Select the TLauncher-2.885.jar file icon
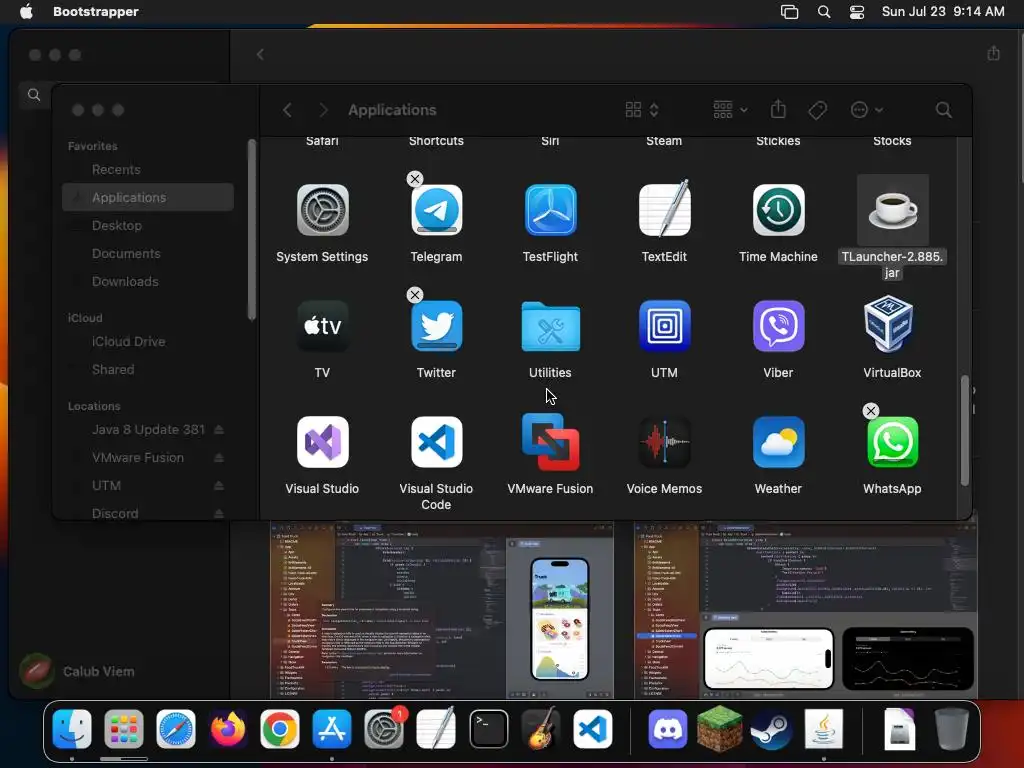Image resolution: width=1024 pixels, height=768 pixels. 892,210
